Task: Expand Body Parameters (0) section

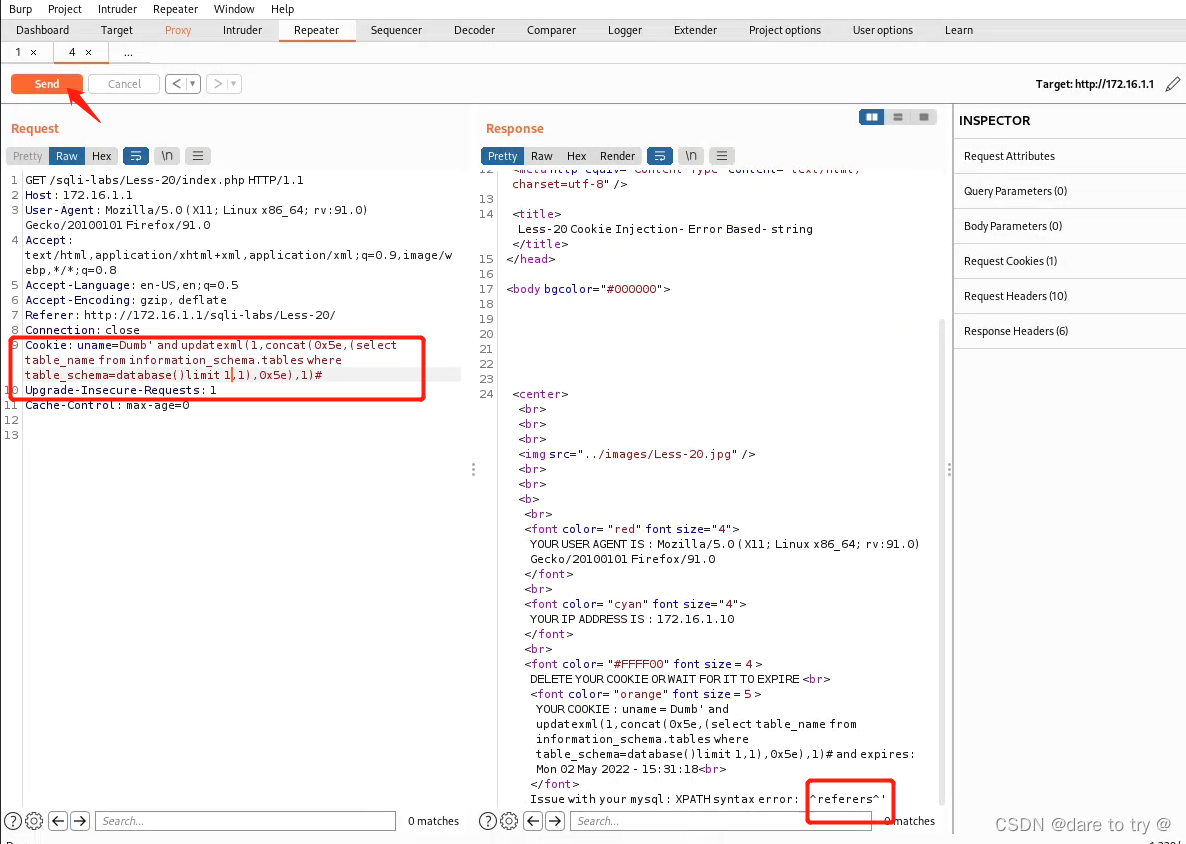Action: click(x=1070, y=225)
